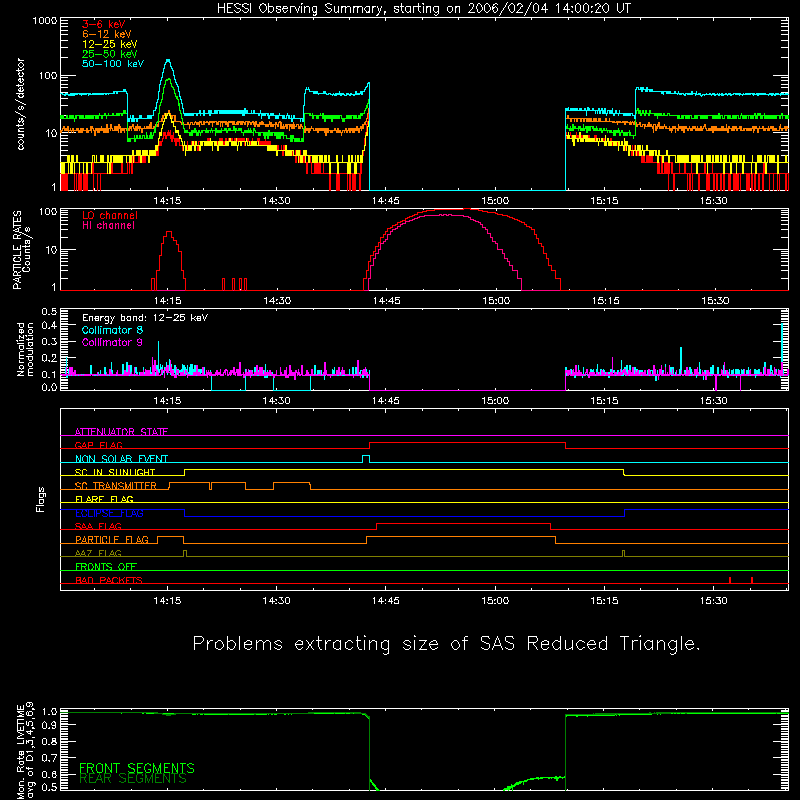
Task: Click the 15:15 tick under the modulation plot
Action: (x=604, y=401)
